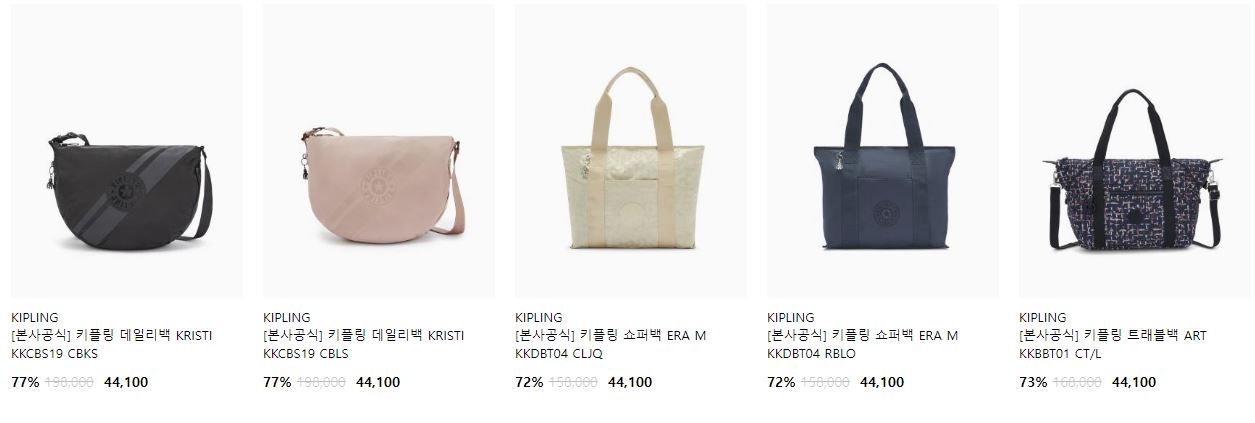Select the ART KKBBT01 CT/L product title
The width and height of the screenshot is (1255, 423).
point(1113,344)
